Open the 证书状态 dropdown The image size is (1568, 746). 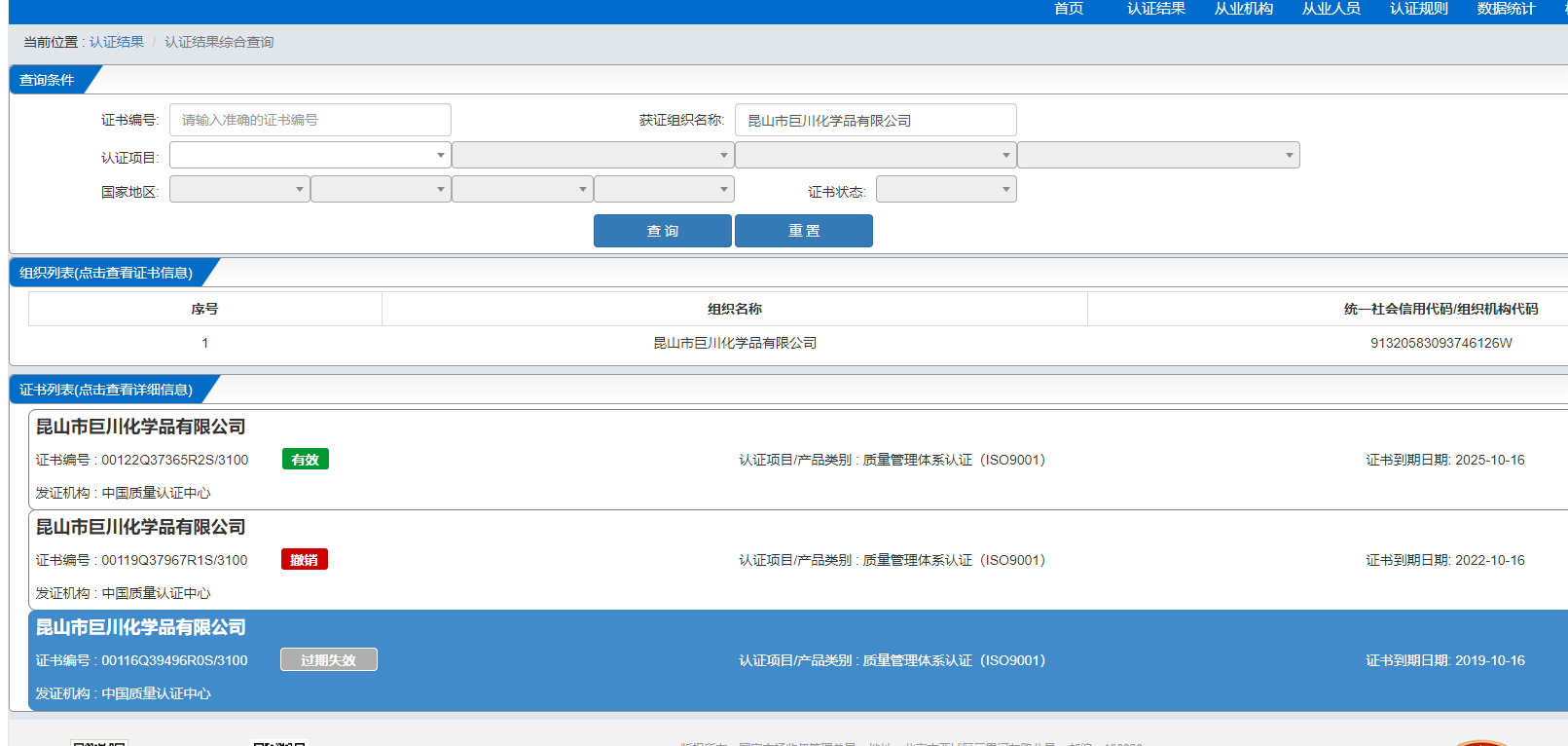pyautogui.click(x=945, y=189)
